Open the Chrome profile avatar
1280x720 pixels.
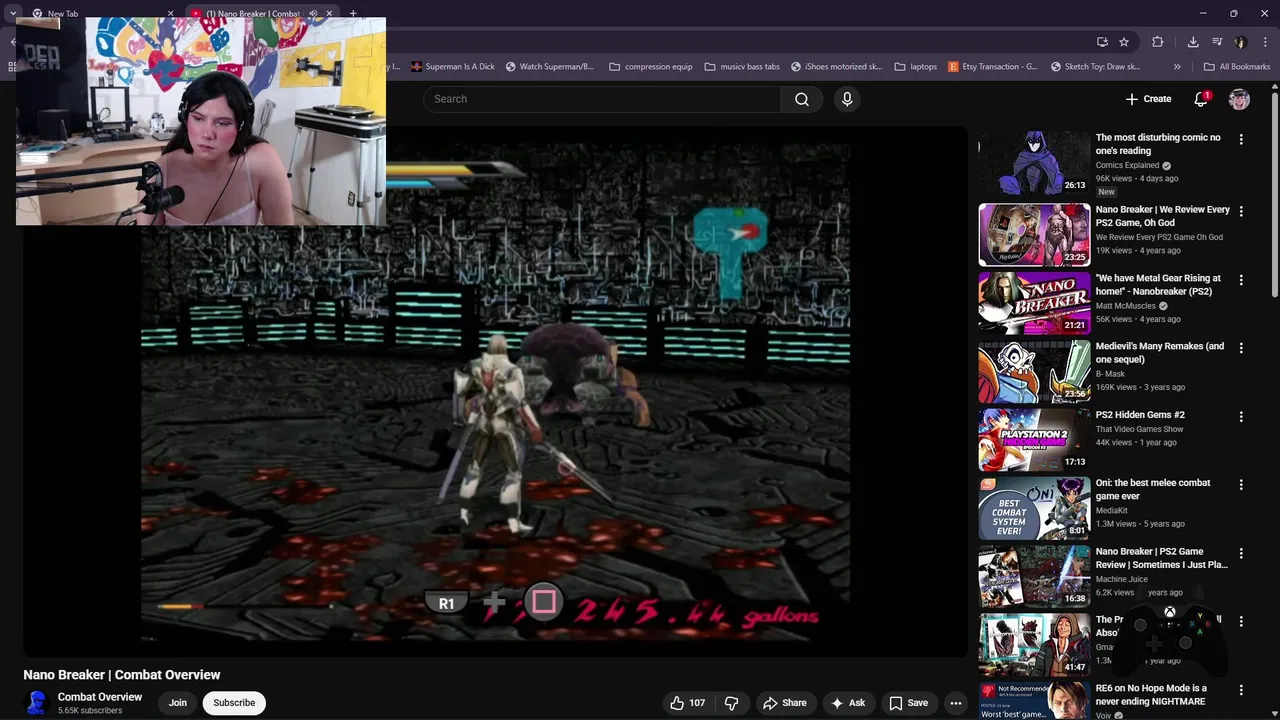(1241, 42)
